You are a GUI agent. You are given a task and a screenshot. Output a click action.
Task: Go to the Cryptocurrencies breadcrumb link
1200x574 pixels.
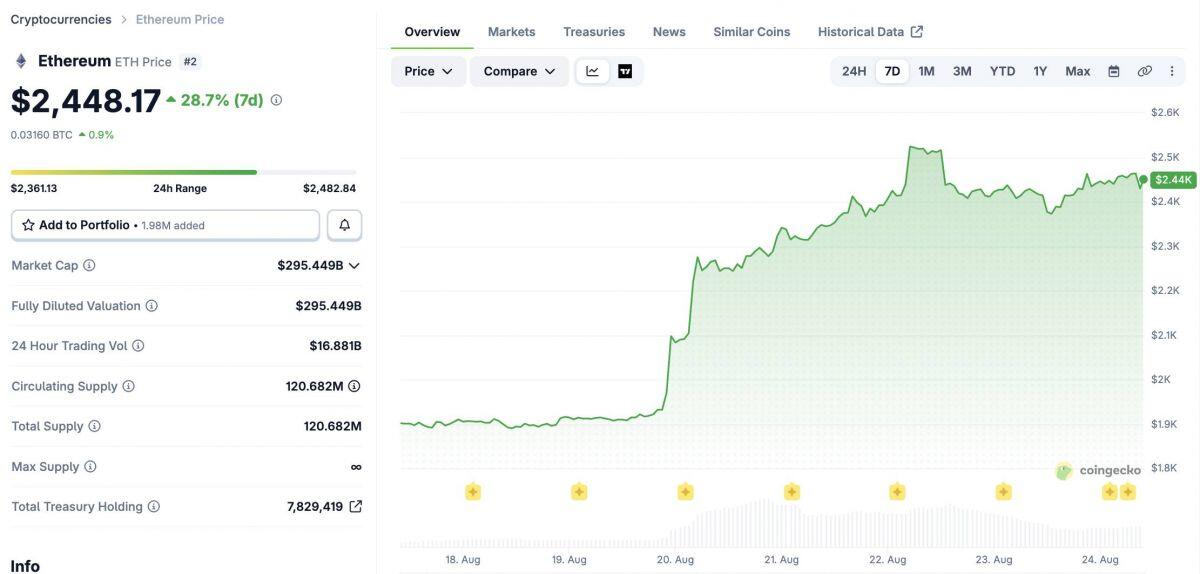pyautogui.click(x=61, y=19)
